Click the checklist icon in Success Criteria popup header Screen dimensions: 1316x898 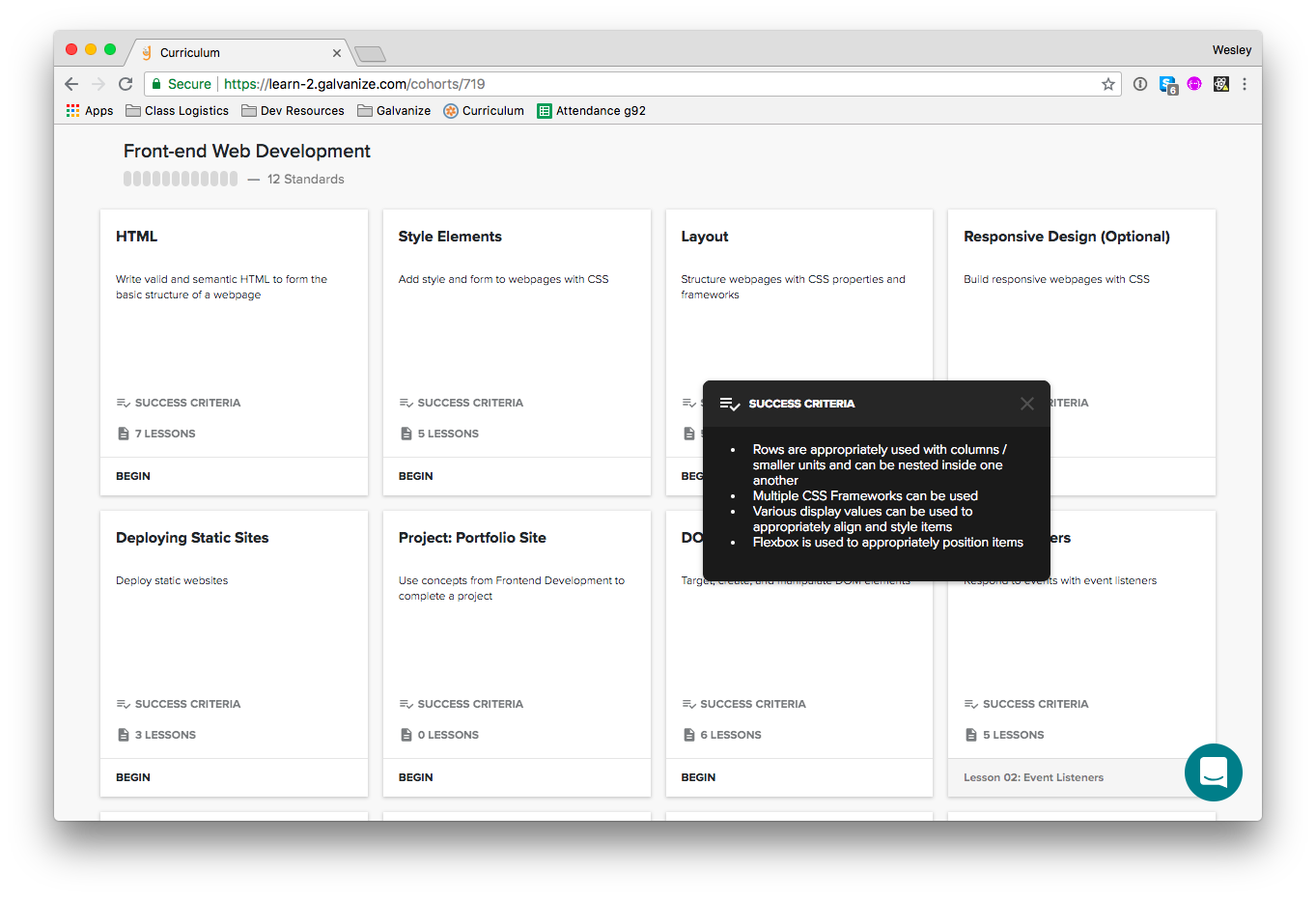click(730, 404)
